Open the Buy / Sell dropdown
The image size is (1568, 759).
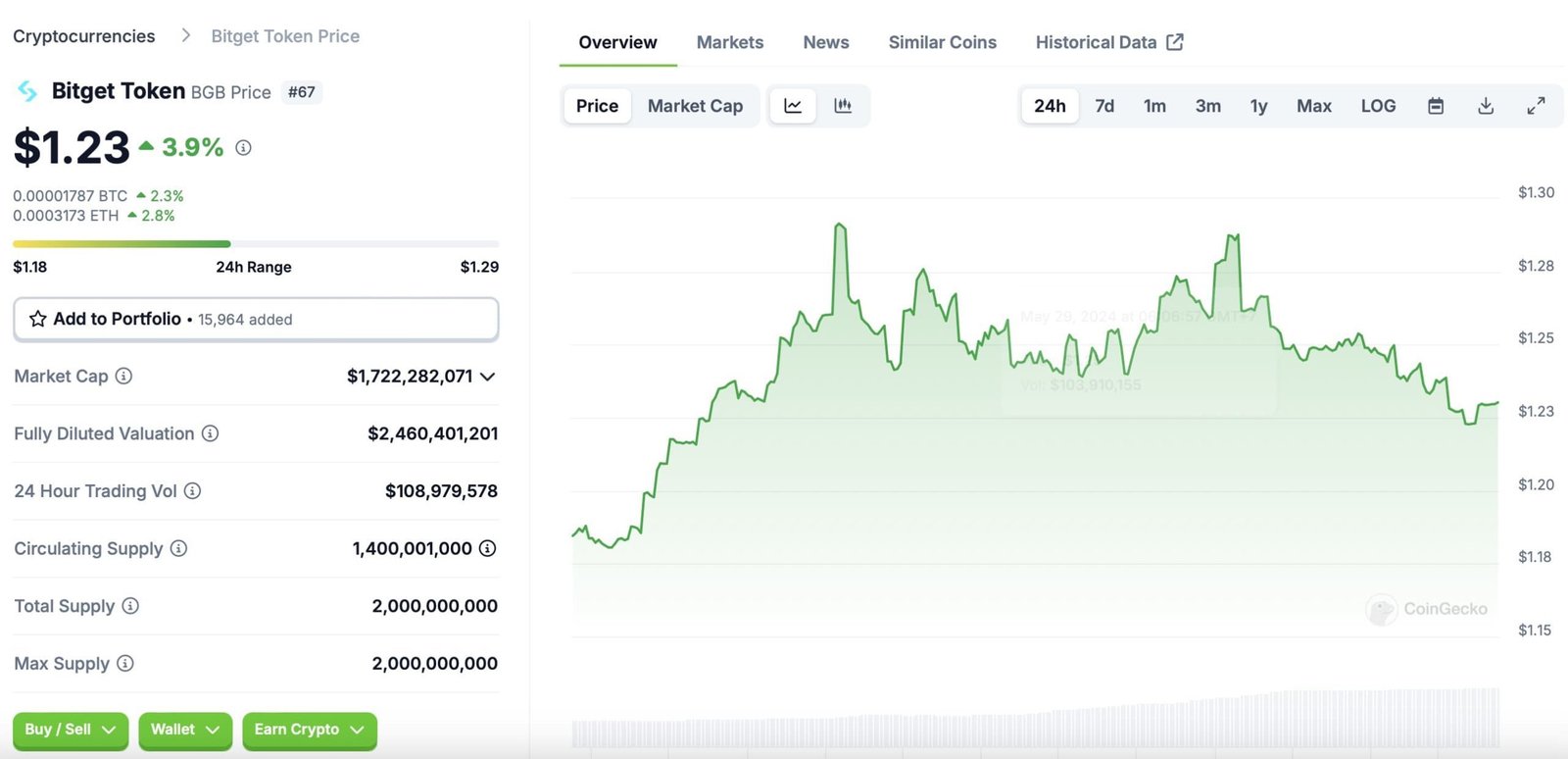coord(71,731)
